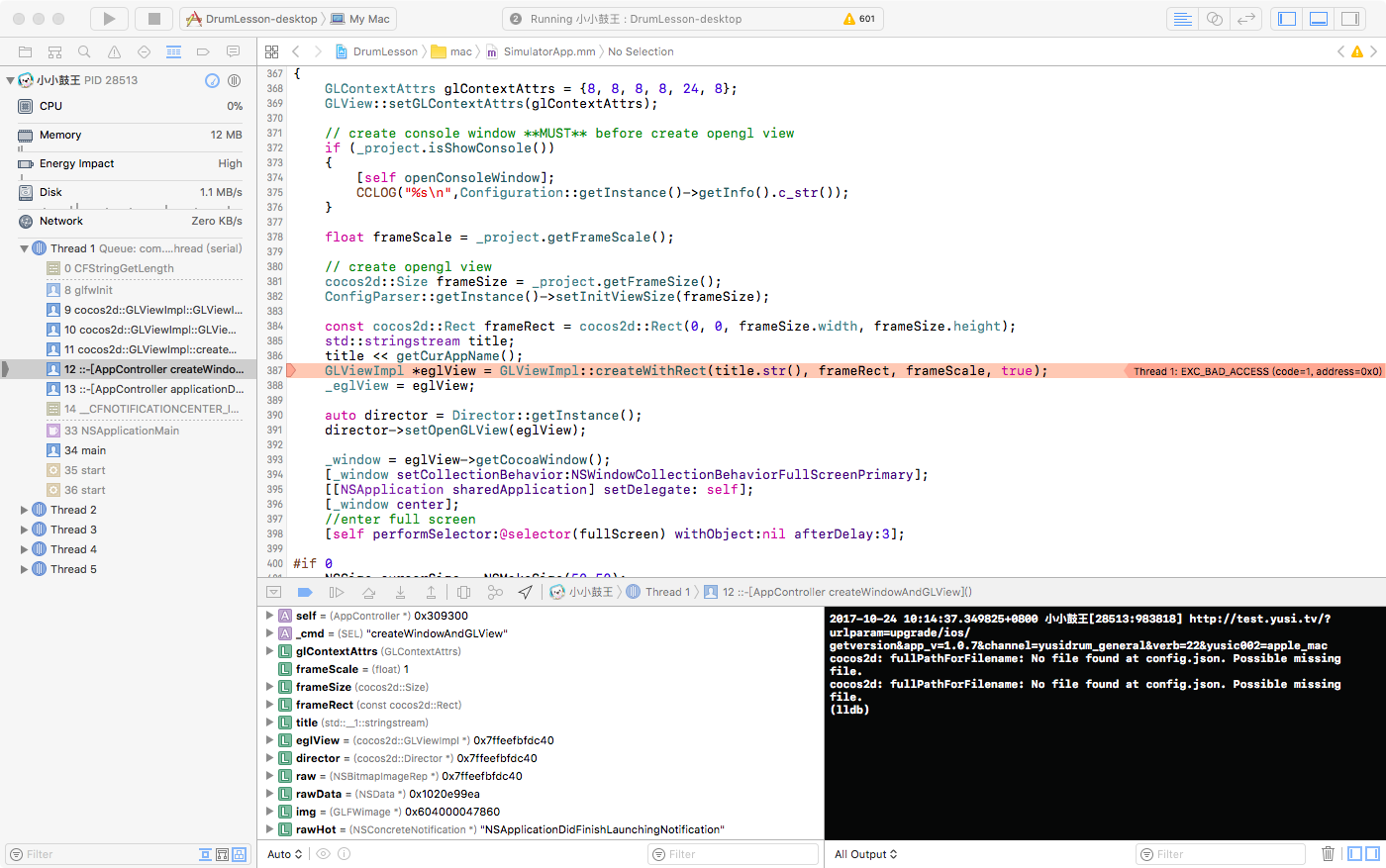The image size is (1386, 868).
Task: Click the mac folder in jump bar
Action: pyautogui.click(x=452, y=51)
